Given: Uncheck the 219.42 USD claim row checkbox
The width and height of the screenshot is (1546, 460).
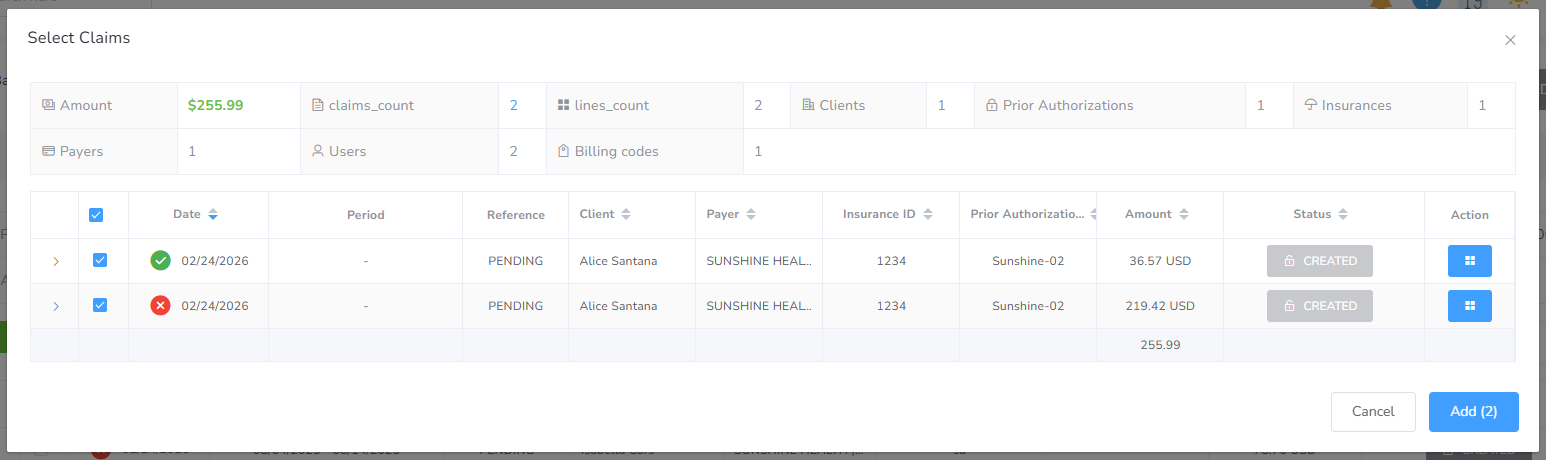Looking at the screenshot, I should [x=100, y=306].
